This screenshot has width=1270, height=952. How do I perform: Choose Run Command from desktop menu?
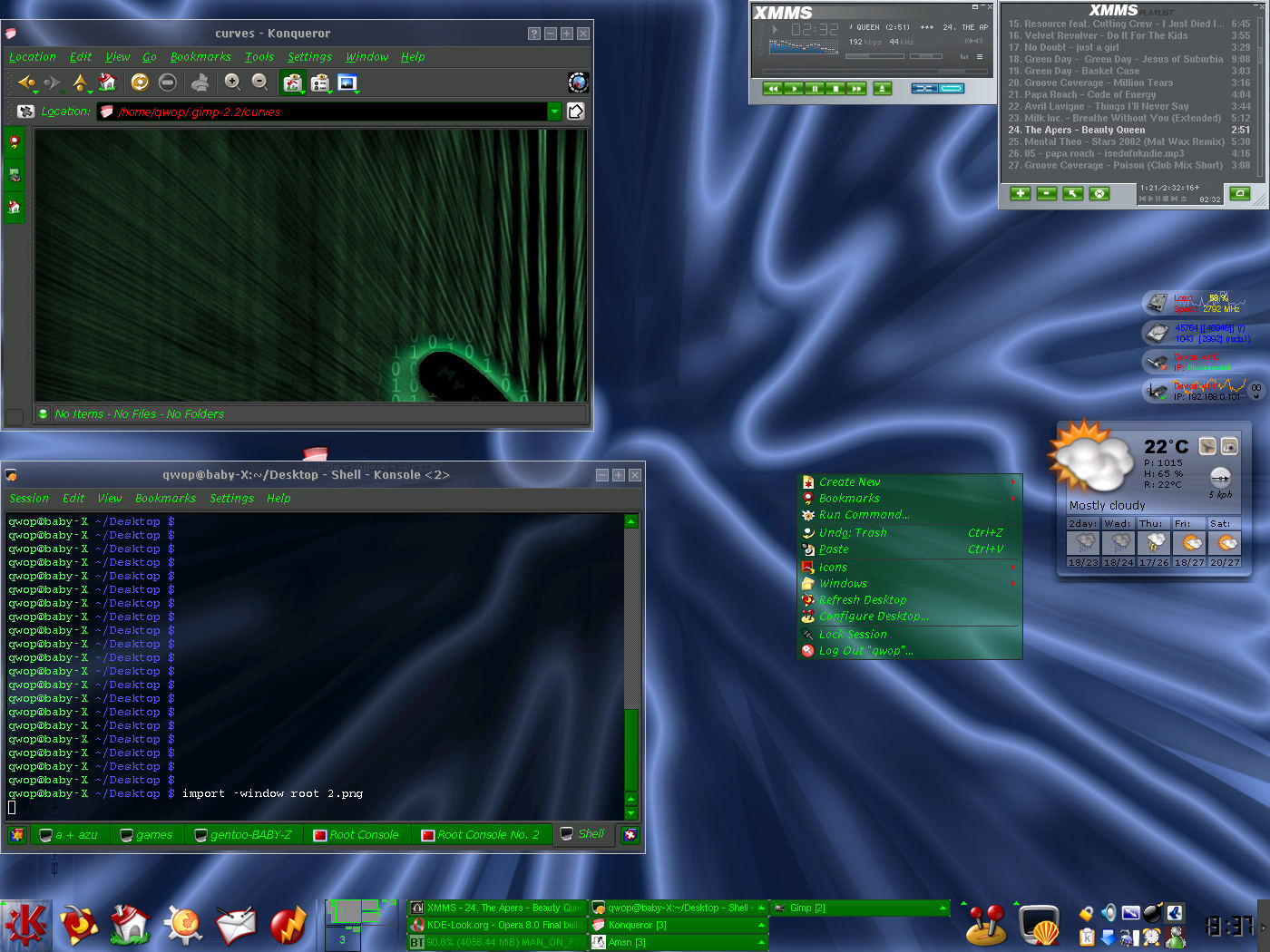(910, 515)
